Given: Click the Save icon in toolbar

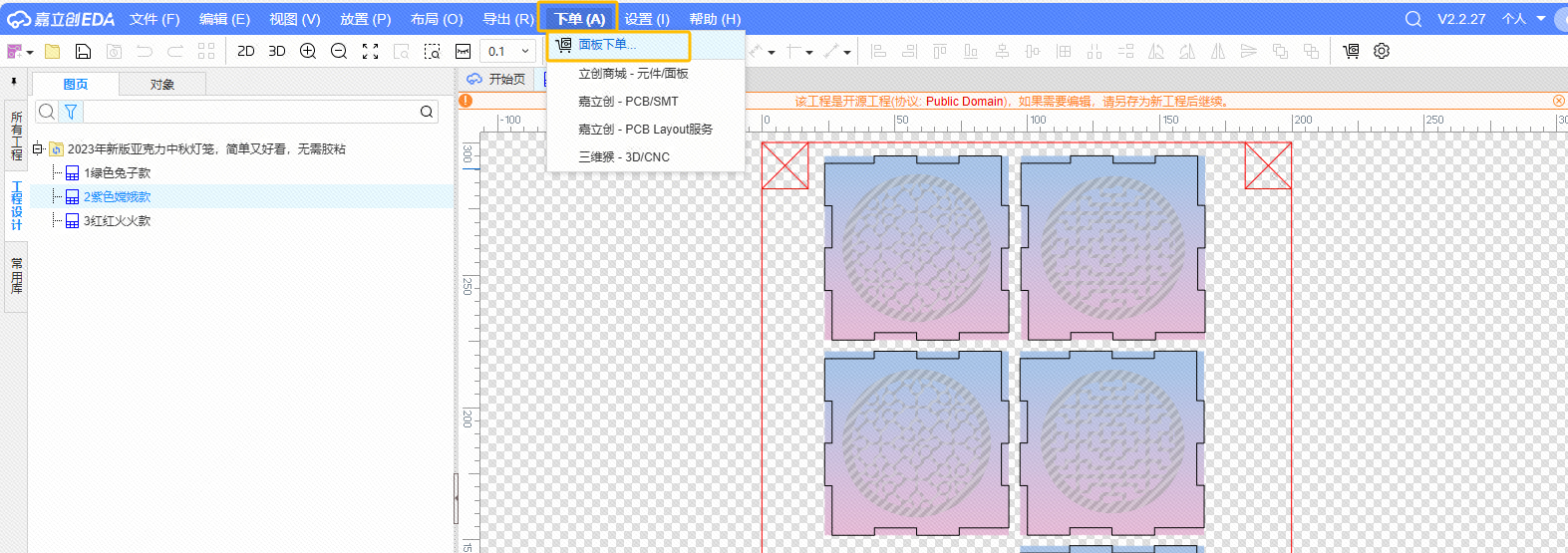Looking at the screenshot, I should coord(84,51).
